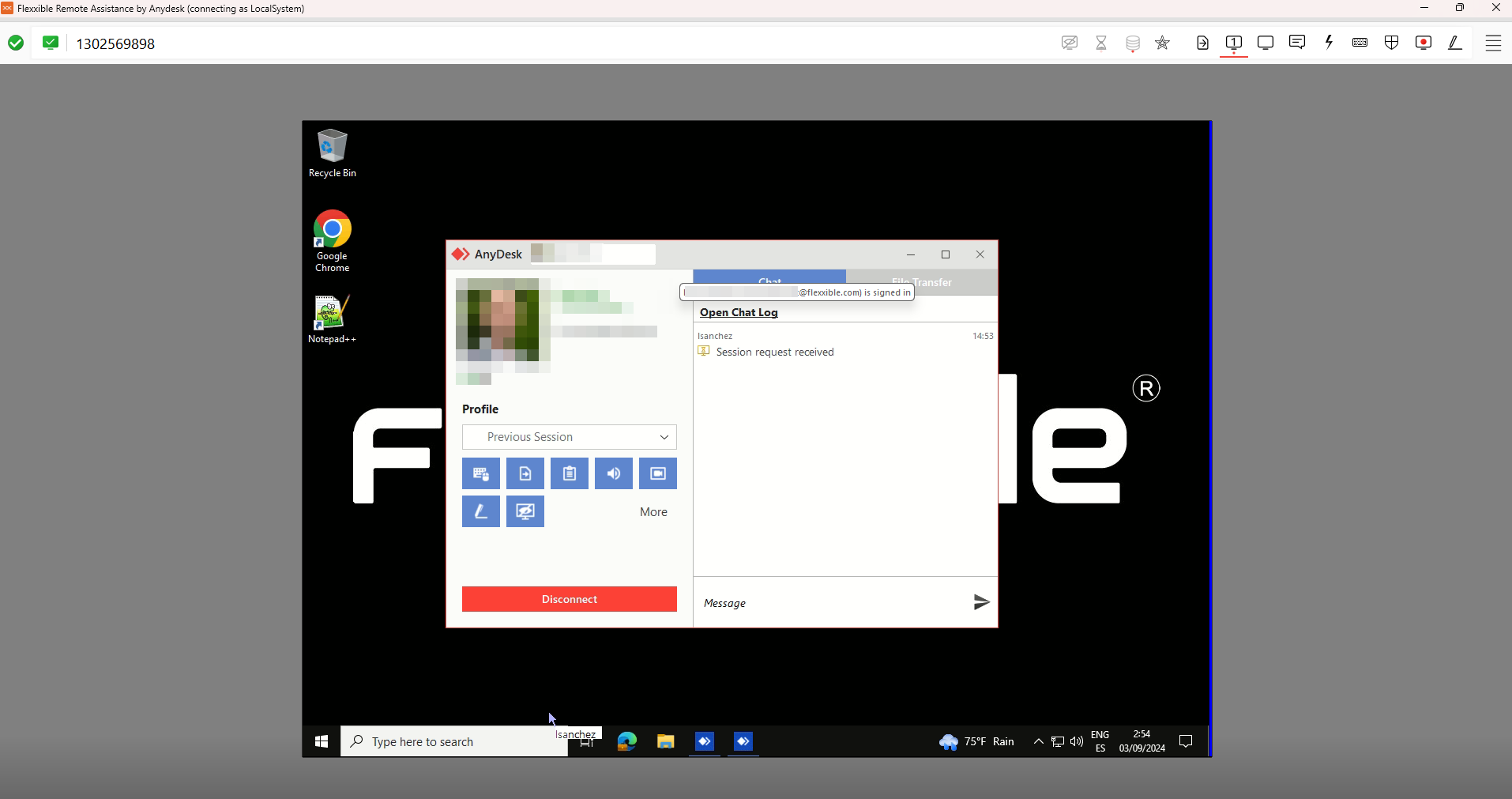Send chat message with arrow icon

click(x=981, y=602)
